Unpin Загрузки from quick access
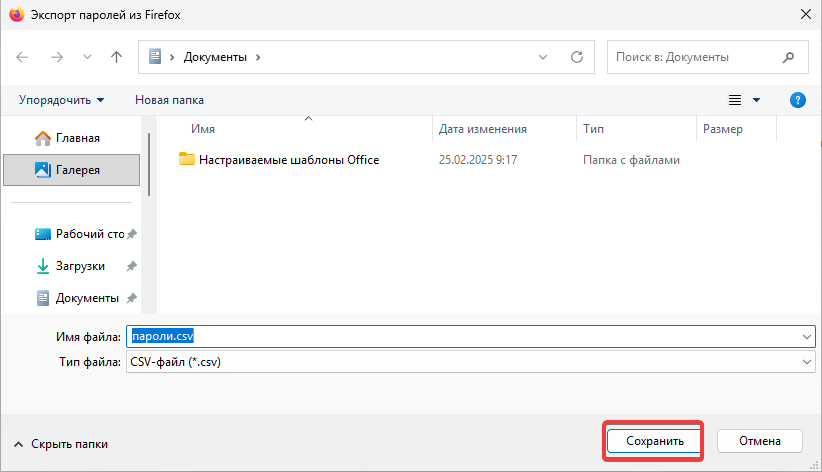 [x=132, y=267]
